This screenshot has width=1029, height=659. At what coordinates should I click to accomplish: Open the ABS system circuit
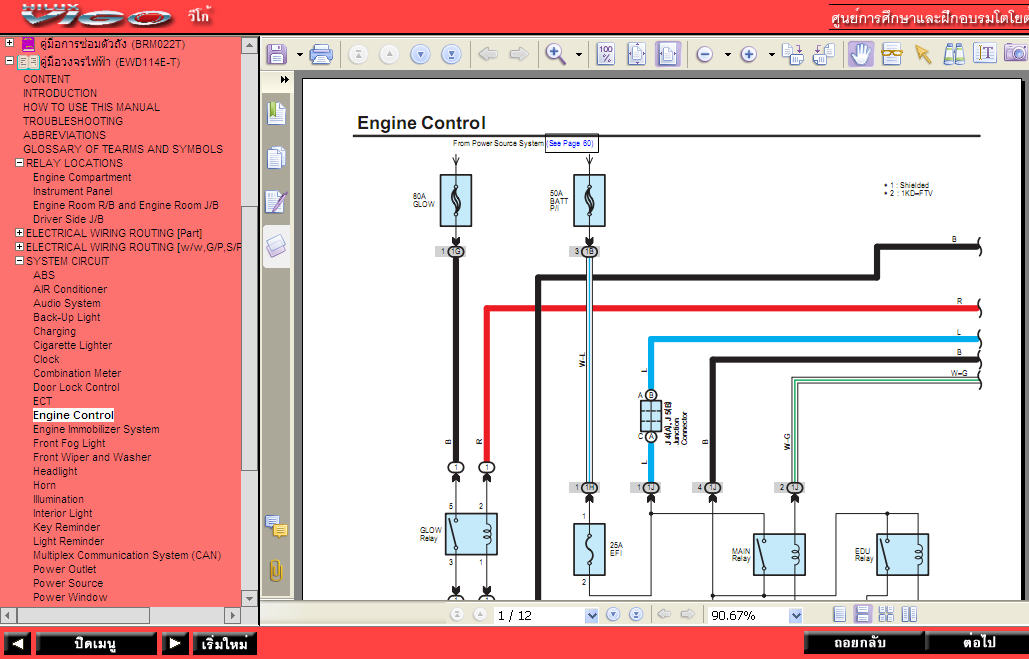point(44,275)
